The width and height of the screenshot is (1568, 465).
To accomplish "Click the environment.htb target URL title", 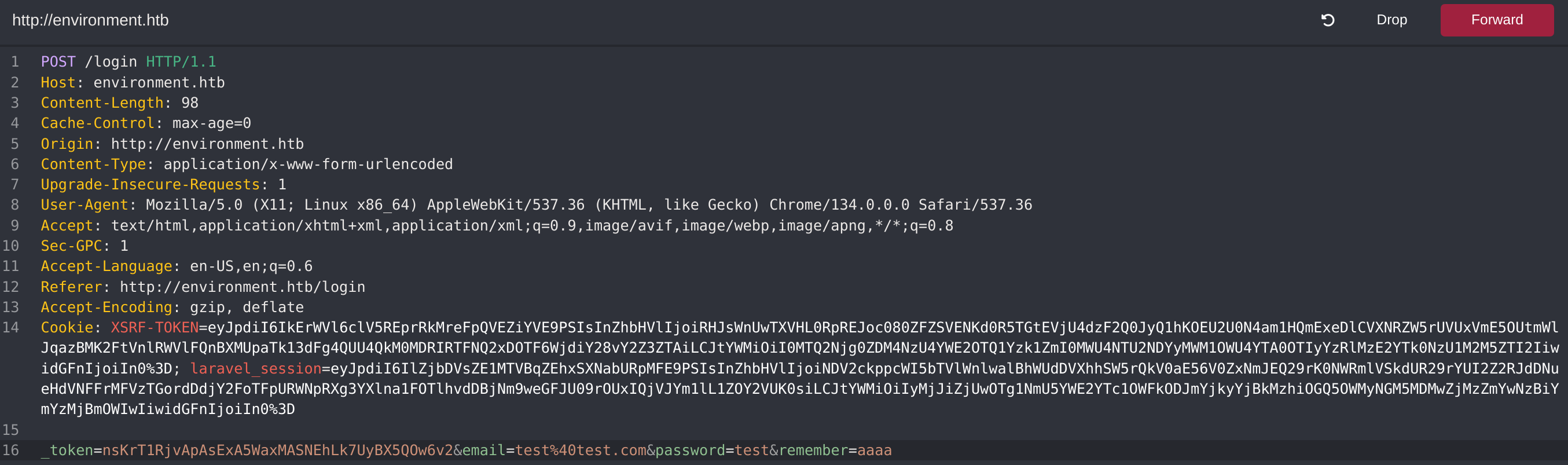I will pos(91,20).
